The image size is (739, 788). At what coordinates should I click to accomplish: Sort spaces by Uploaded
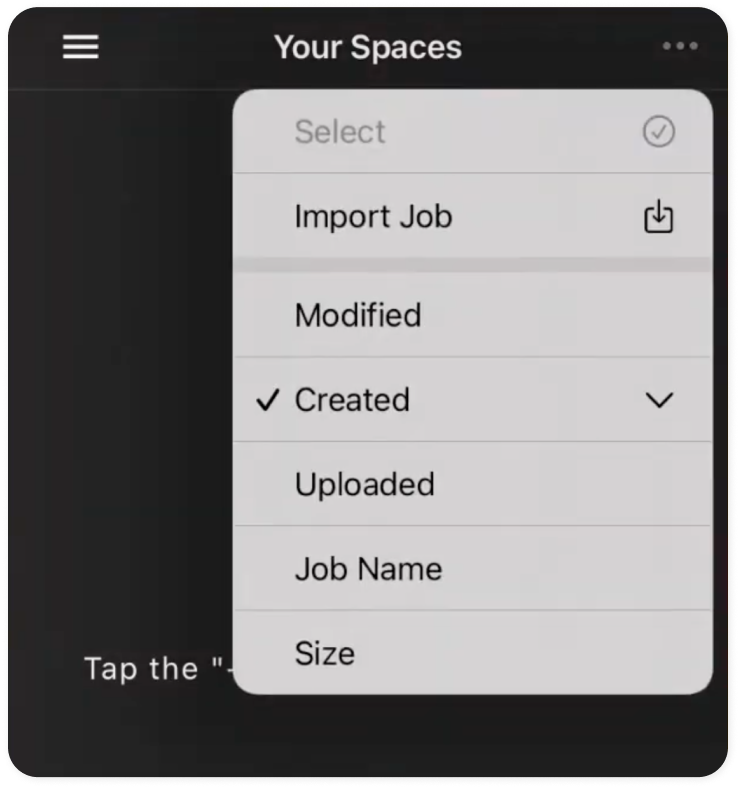point(473,484)
